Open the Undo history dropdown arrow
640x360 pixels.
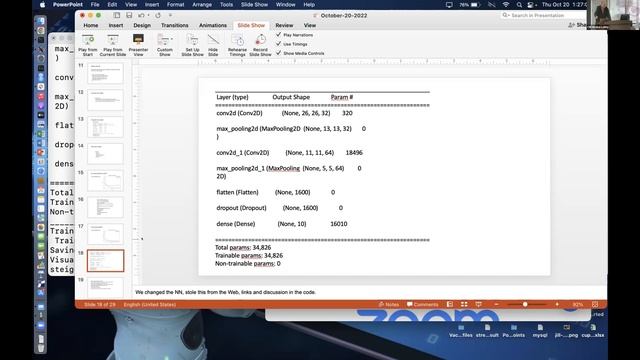[x=148, y=16]
